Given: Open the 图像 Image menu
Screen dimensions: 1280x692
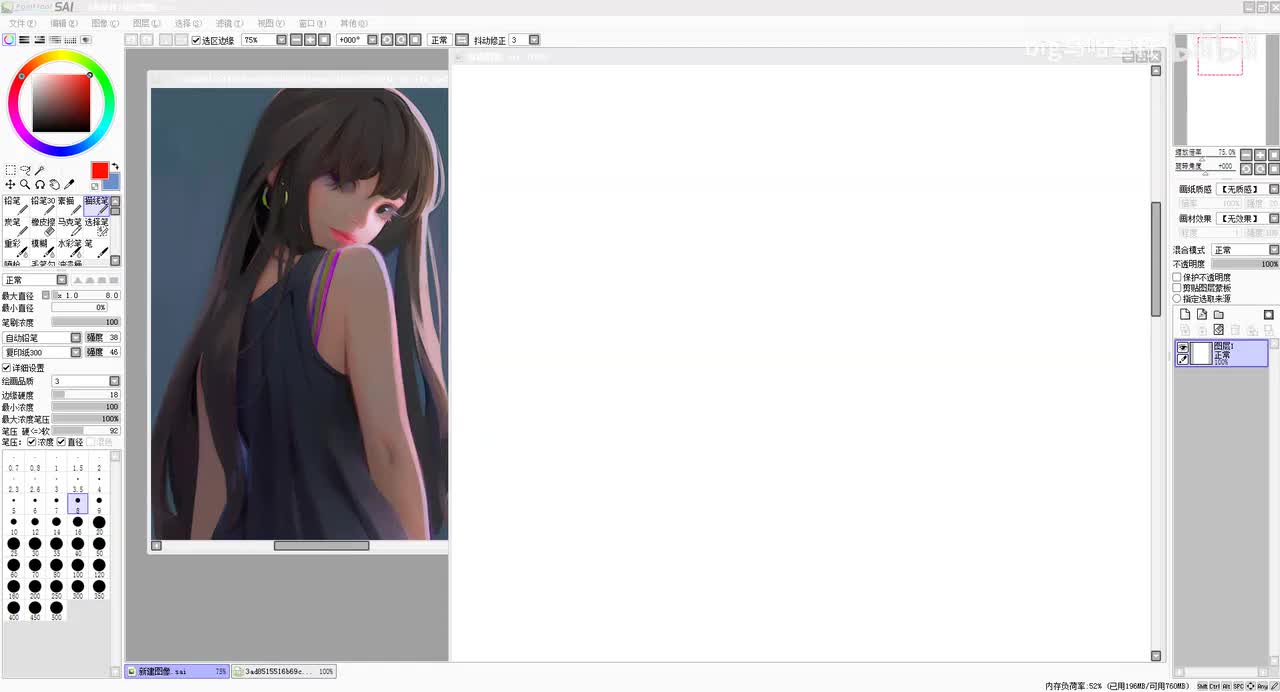Looking at the screenshot, I should click(x=105, y=23).
